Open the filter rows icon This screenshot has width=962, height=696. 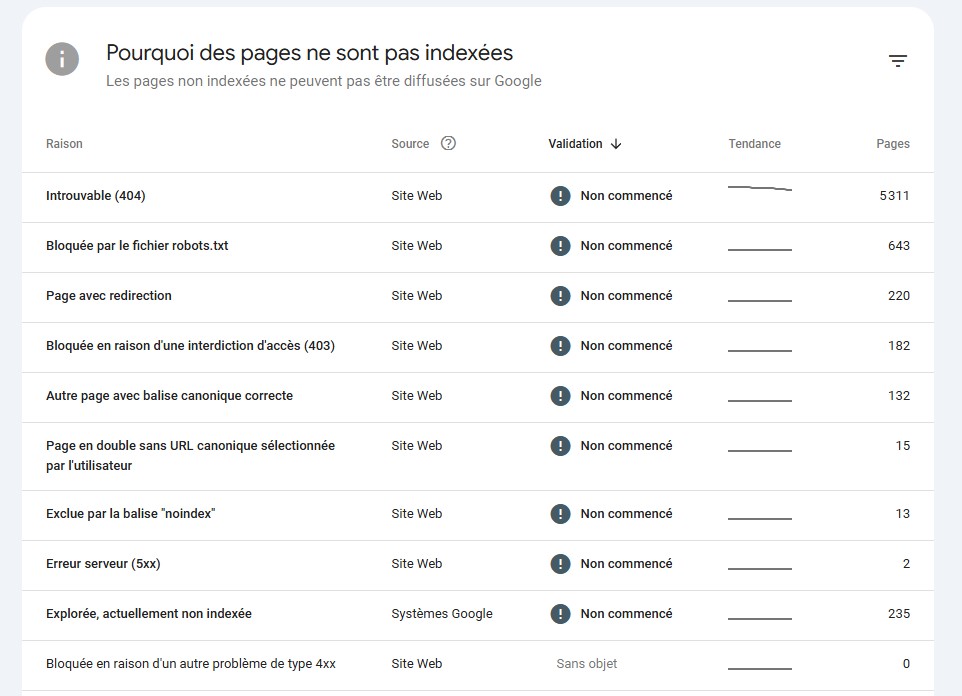[898, 61]
